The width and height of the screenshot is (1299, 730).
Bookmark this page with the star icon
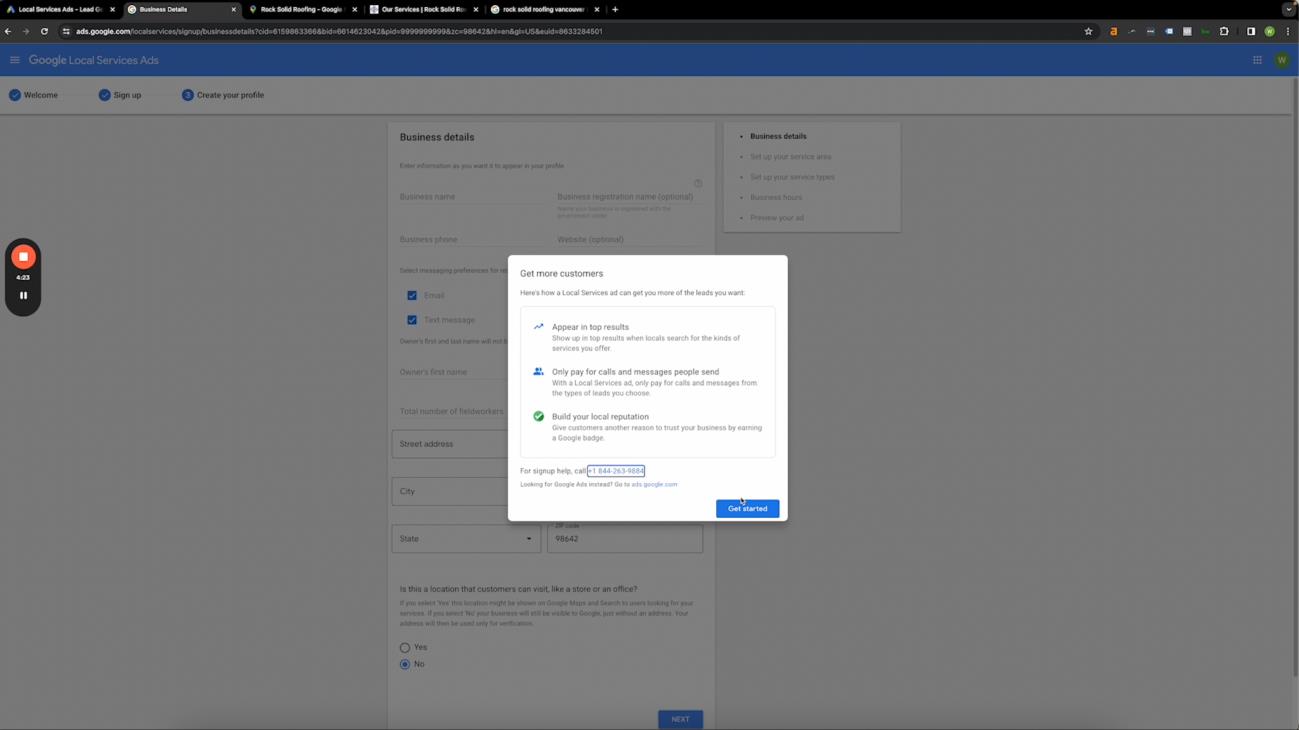pyautogui.click(x=1088, y=31)
